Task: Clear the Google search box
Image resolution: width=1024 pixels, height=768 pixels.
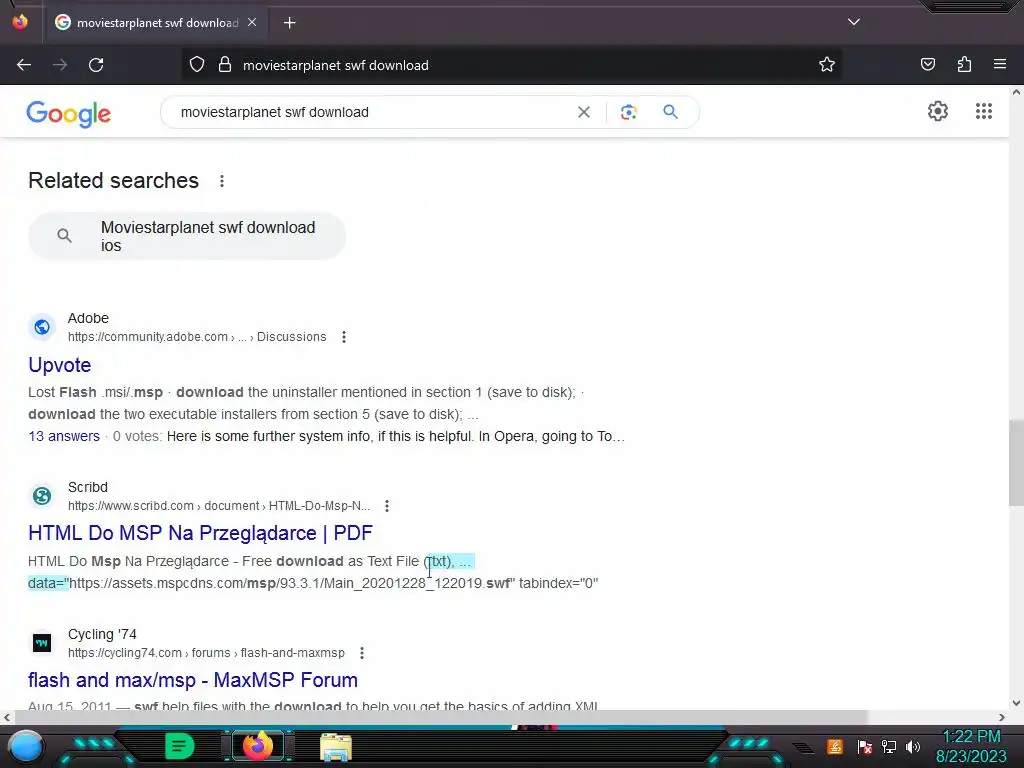Action: pos(584,112)
